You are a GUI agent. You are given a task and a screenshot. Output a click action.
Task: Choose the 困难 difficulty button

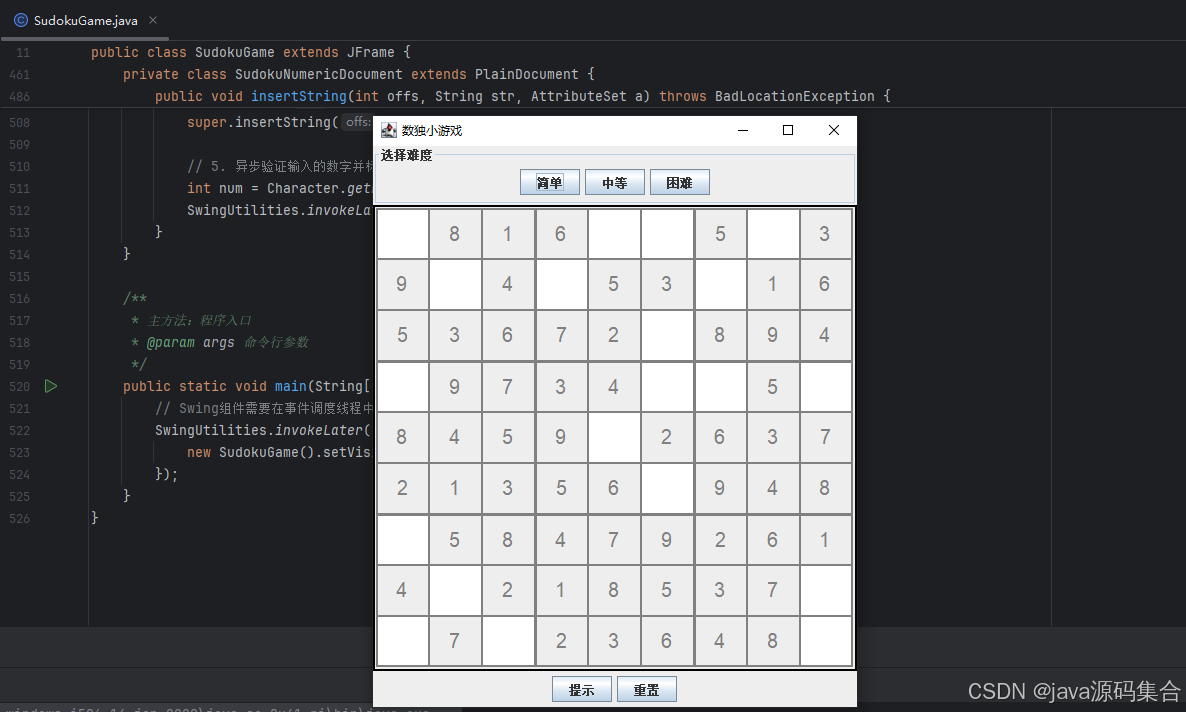(x=680, y=182)
